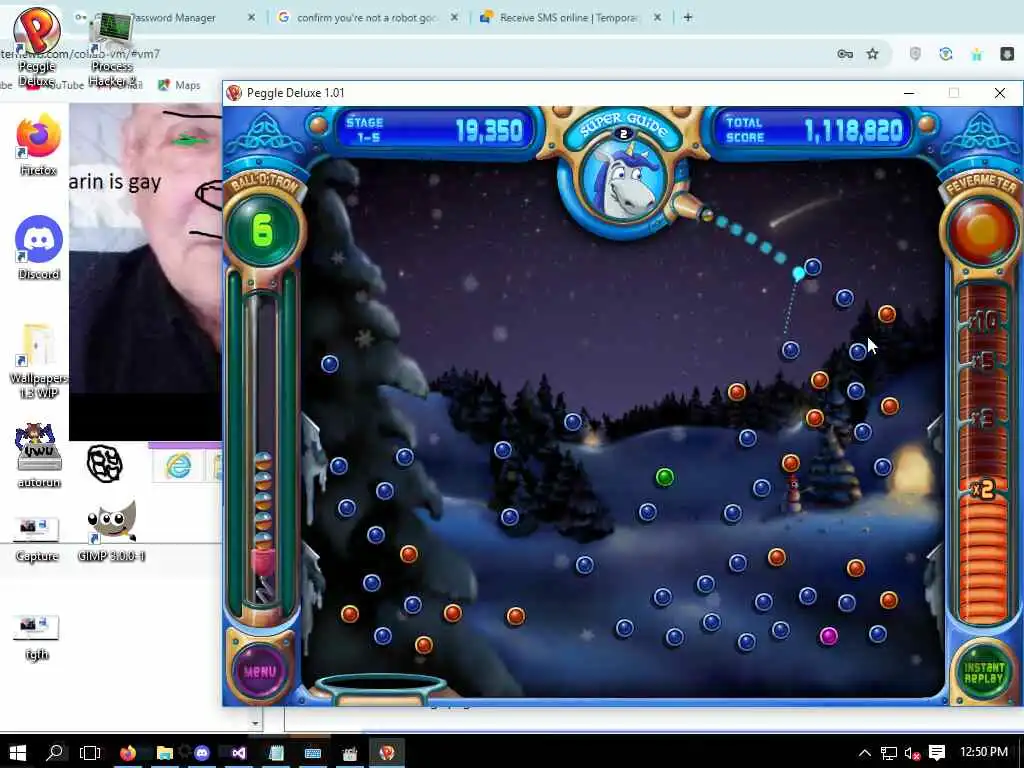This screenshot has width=1024, height=768.
Task: Click the network tray icon
Action: tap(888, 752)
